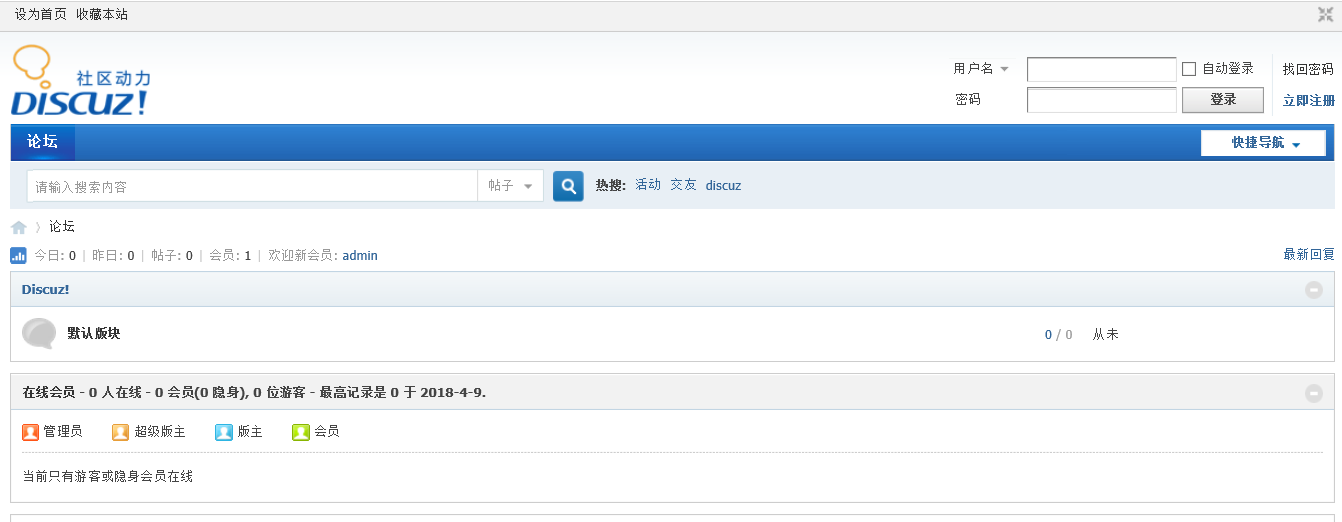Click 找回密码 link
The width and height of the screenshot is (1342, 522).
1308,69
